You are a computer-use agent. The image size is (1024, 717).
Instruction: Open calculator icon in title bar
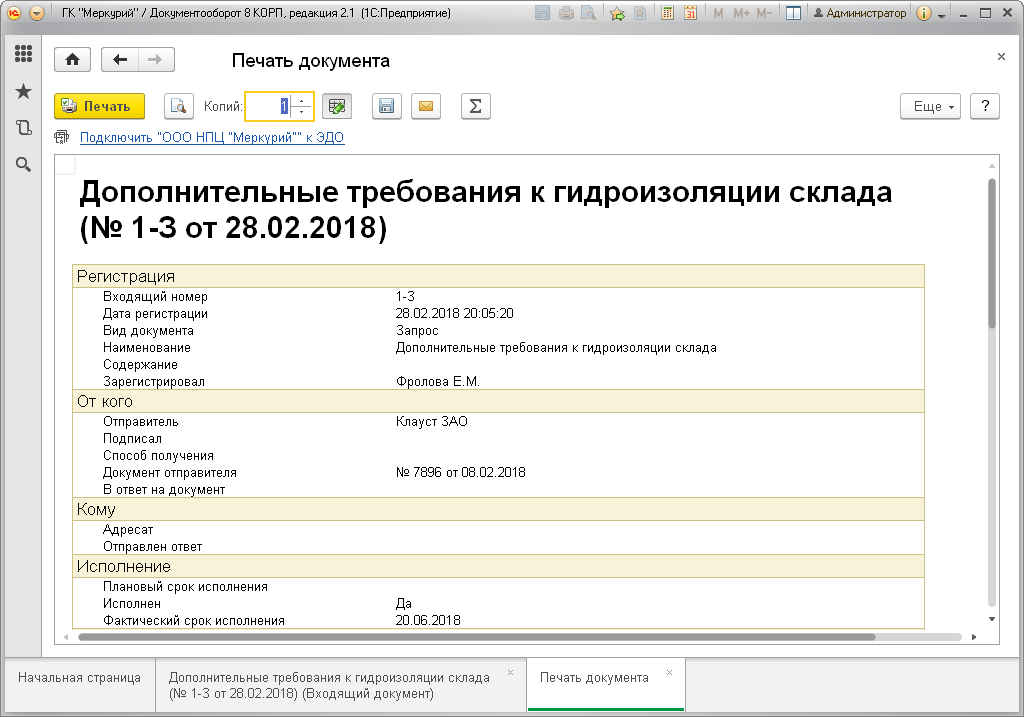(667, 13)
